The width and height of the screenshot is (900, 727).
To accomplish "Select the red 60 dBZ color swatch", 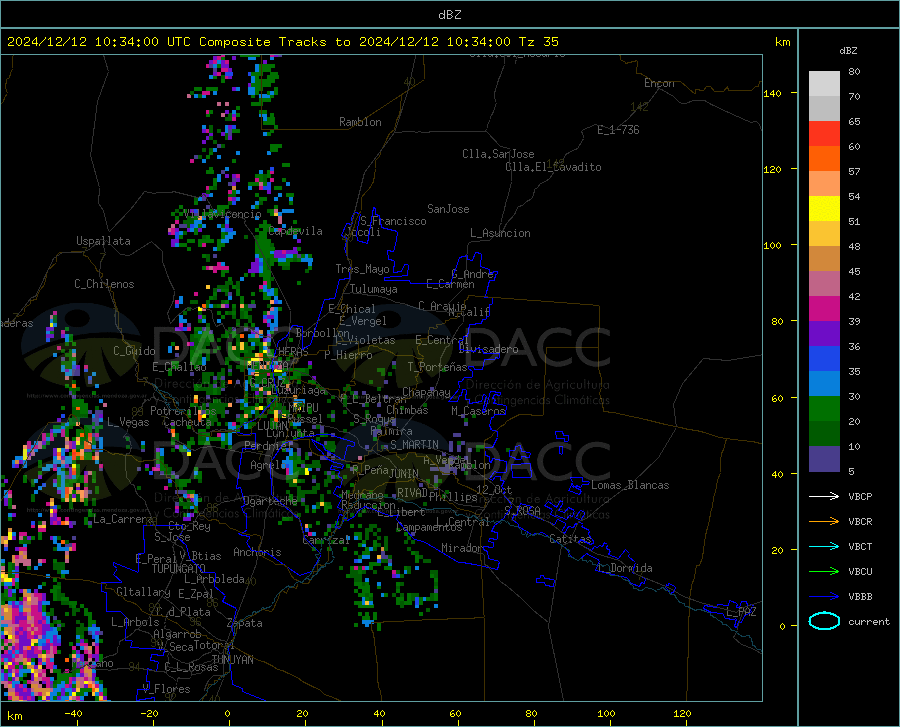I will click(824, 134).
